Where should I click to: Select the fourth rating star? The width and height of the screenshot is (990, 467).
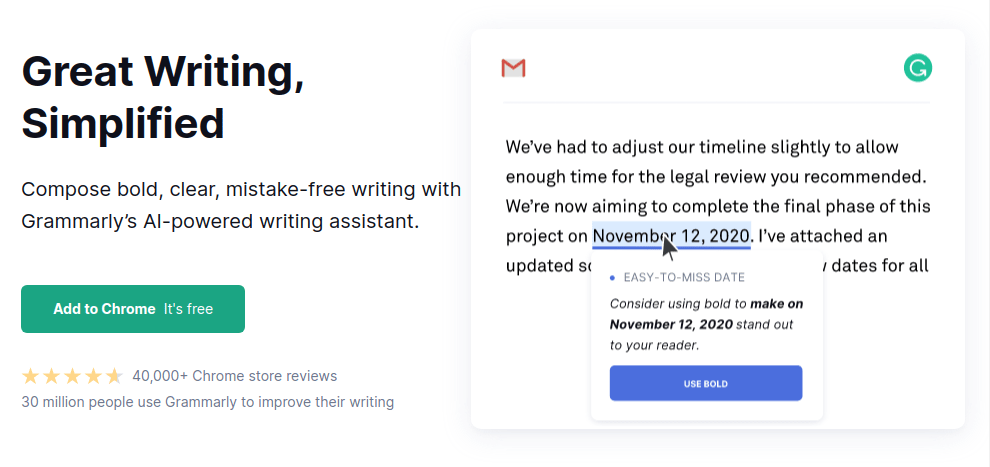(x=93, y=377)
